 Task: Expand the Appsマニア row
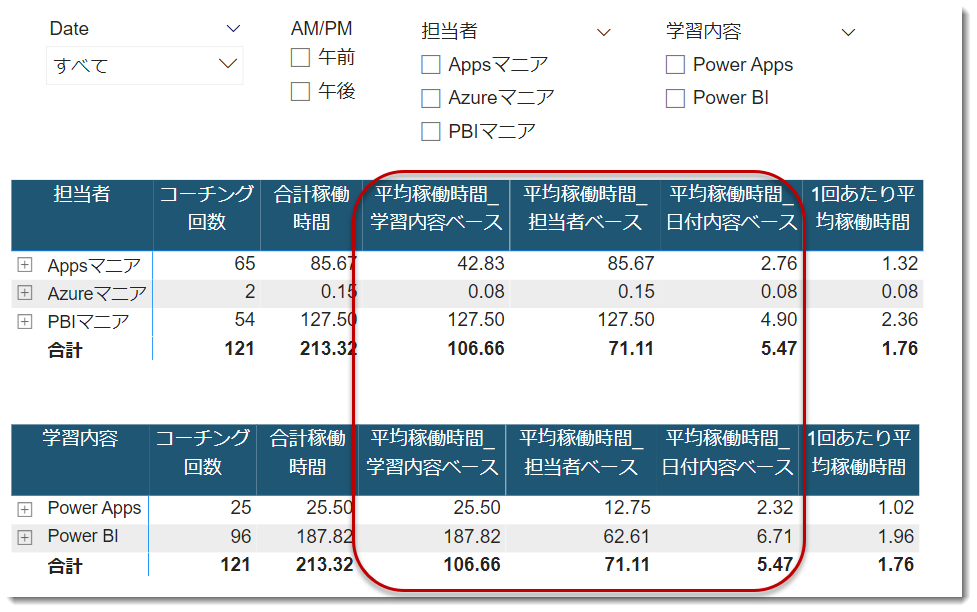(24, 265)
